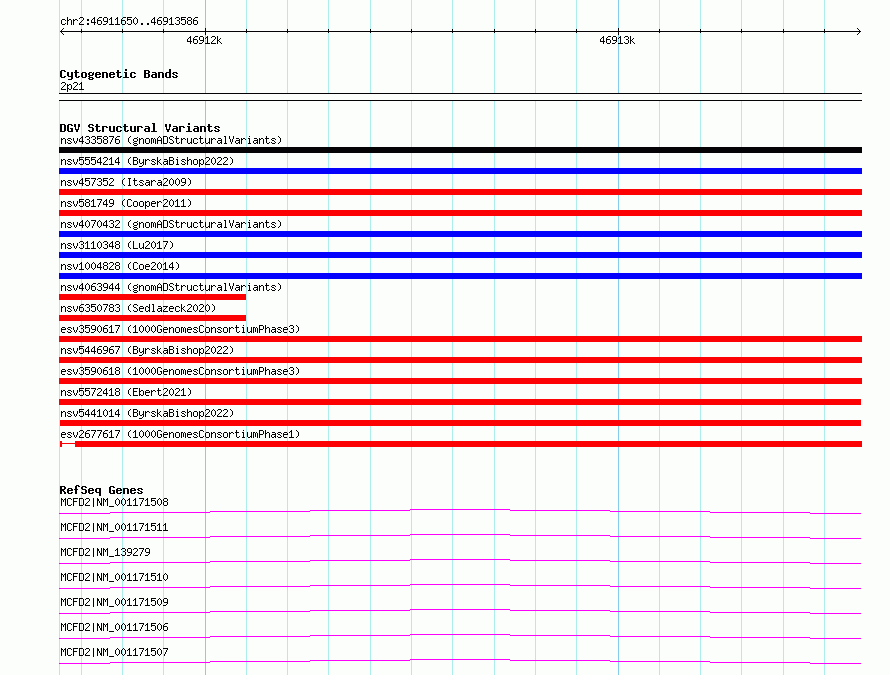Click the blue nsv5554214 variant bar
This screenshot has width=890, height=675.
click(460, 171)
